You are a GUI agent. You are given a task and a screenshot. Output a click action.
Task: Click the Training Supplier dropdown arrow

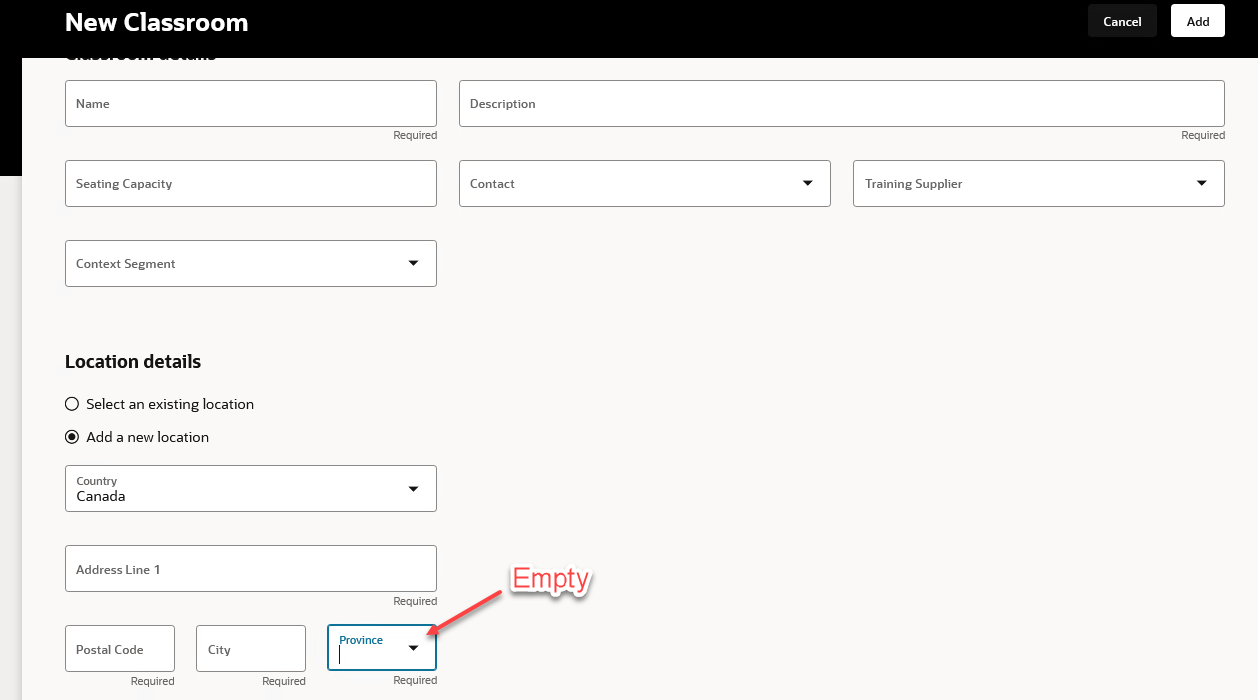1201,183
